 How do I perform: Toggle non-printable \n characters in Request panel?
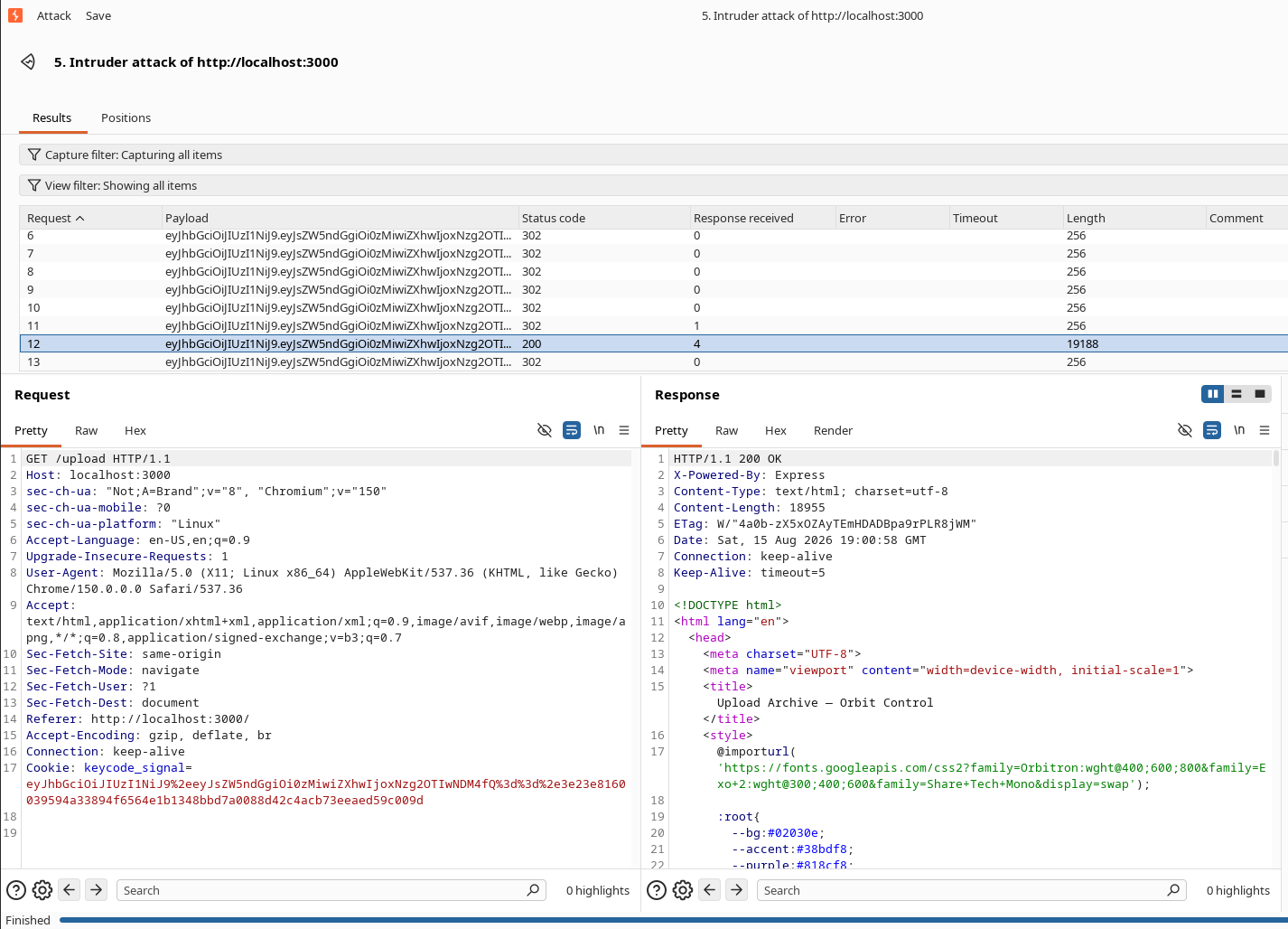click(x=599, y=430)
